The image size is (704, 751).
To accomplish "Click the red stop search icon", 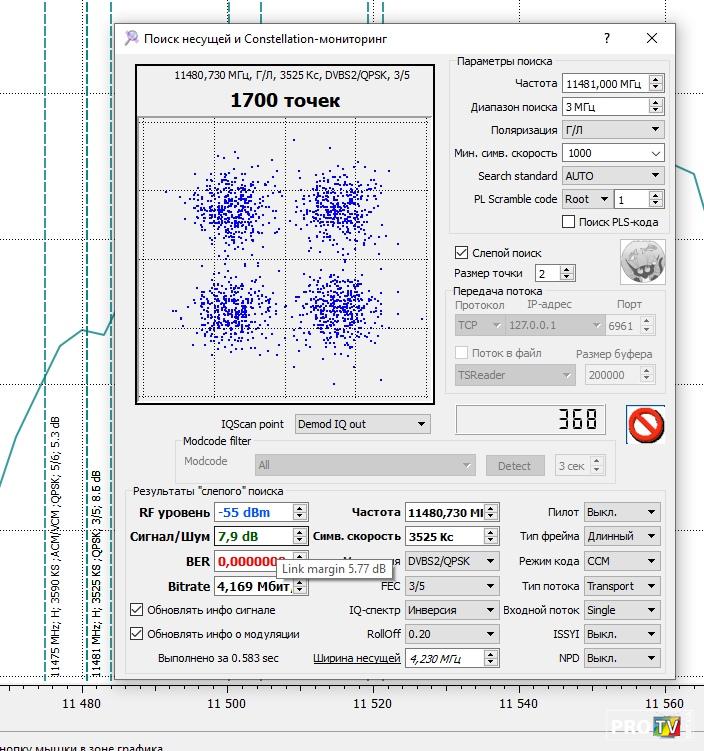I will (645, 424).
